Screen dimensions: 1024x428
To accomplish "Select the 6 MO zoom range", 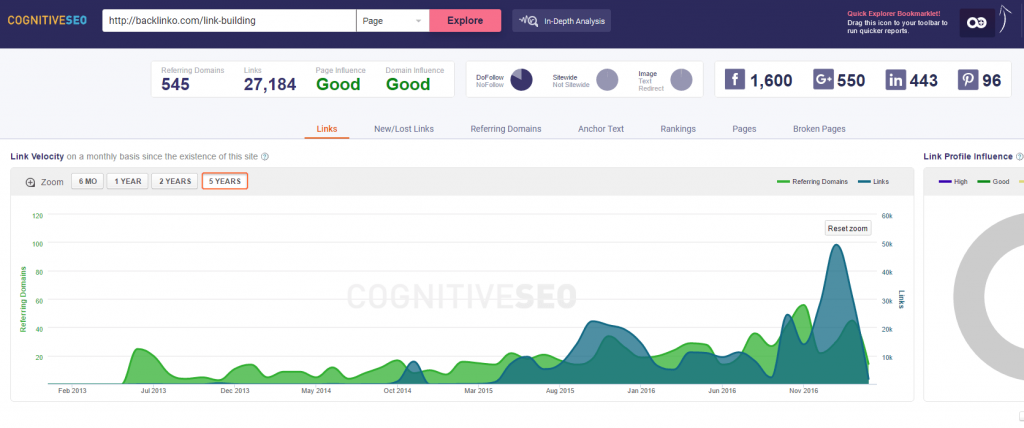I will [x=87, y=182].
